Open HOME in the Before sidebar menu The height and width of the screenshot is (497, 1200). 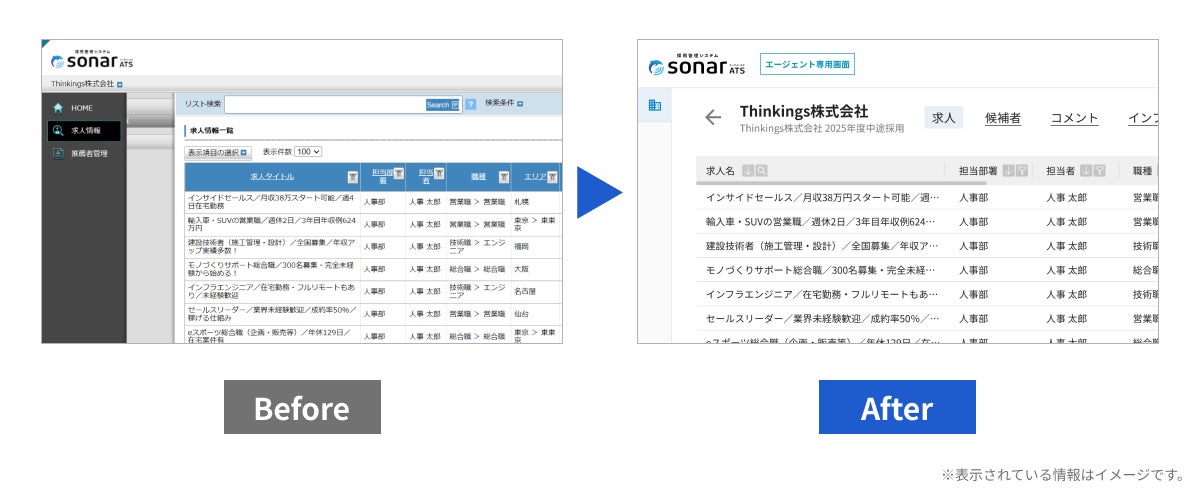[x=85, y=107]
